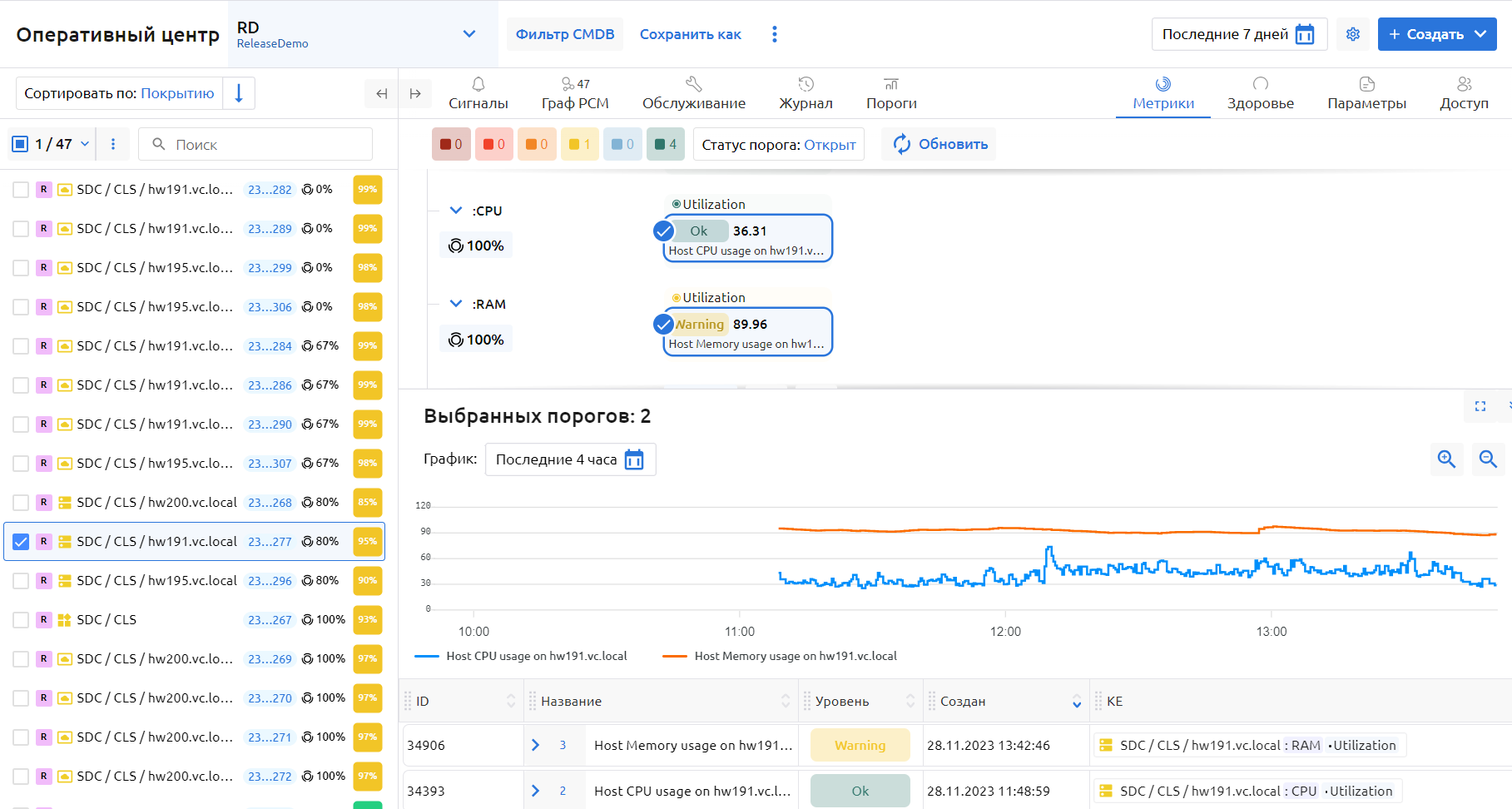The height and width of the screenshot is (809, 1512).
Task: Check the SDC / CLS / hw200.vc.local row
Action: [x=21, y=503]
